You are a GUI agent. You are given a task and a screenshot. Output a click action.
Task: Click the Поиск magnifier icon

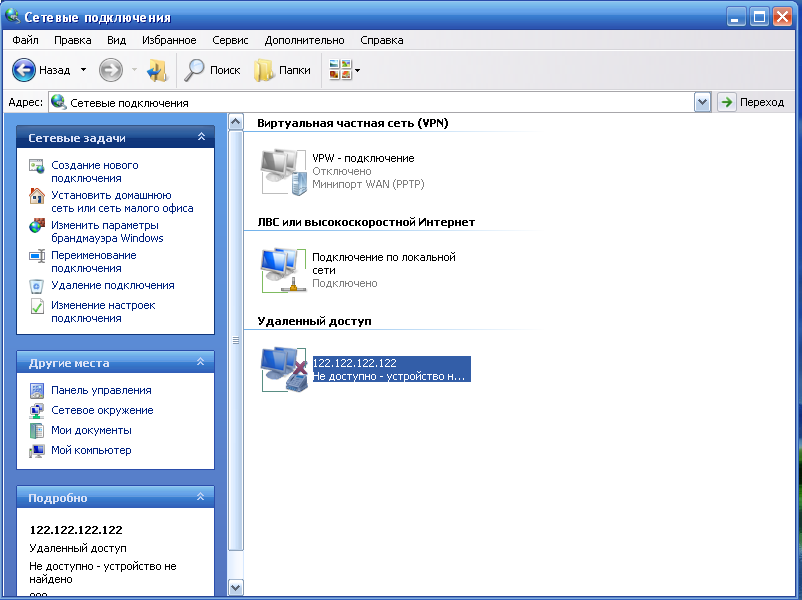click(x=194, y=70)
